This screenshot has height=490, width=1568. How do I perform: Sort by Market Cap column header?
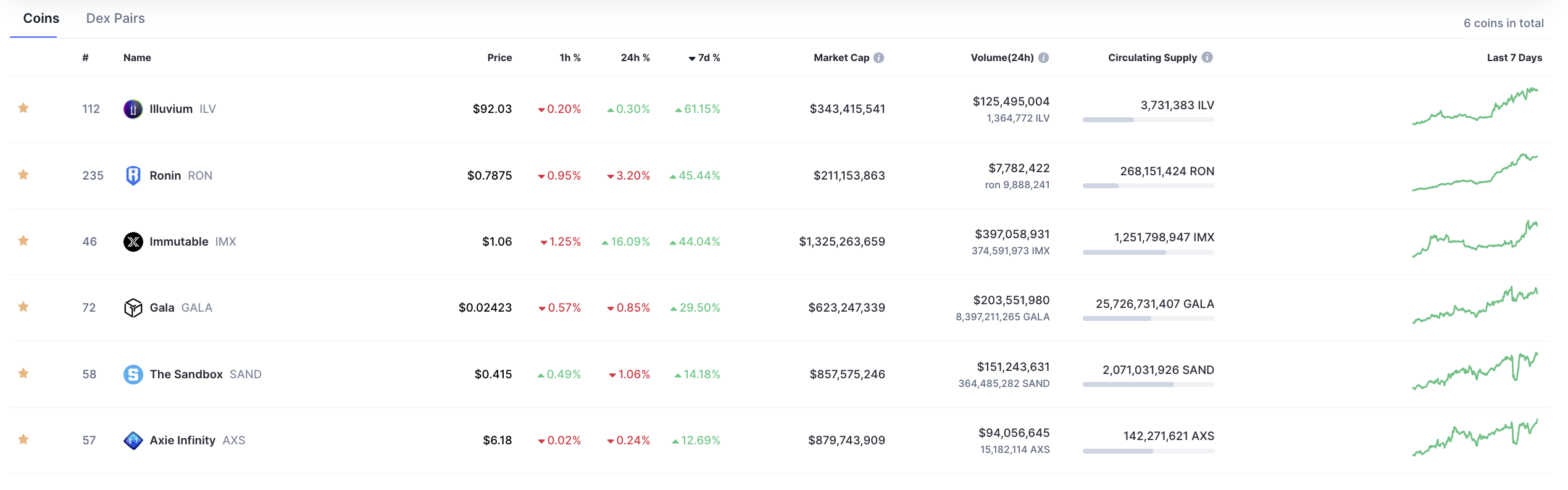[x=841, y=57]
